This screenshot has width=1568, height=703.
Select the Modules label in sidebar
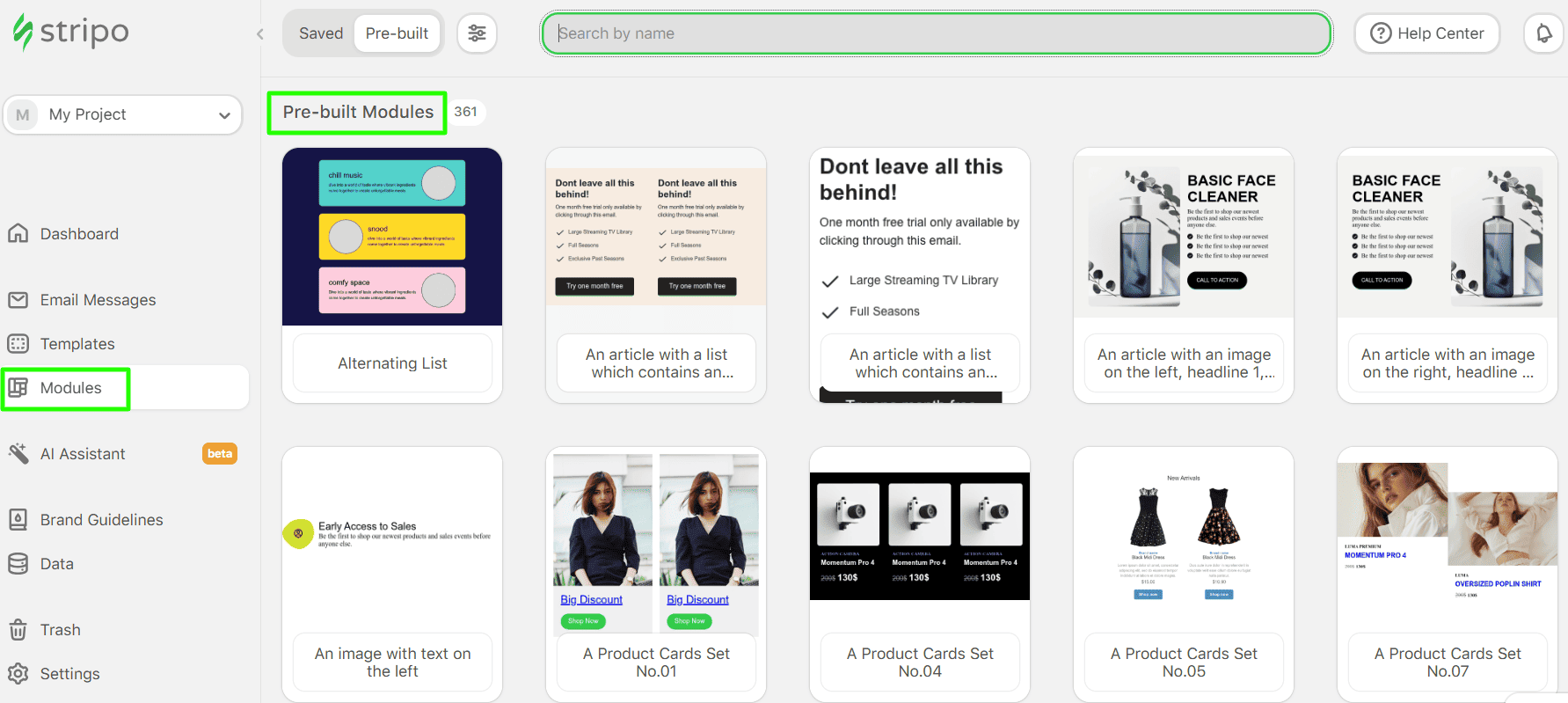click(71, 388)
